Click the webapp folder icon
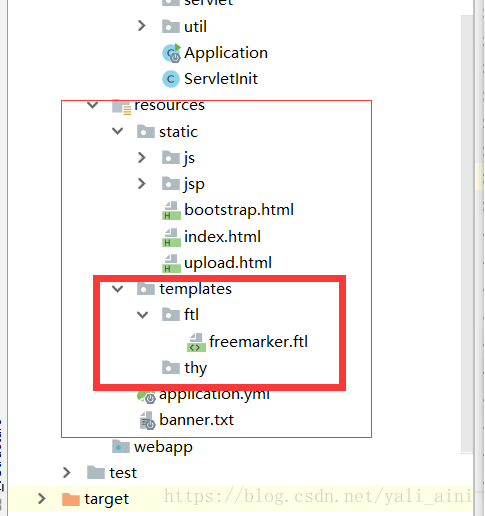 click(121, 447)
